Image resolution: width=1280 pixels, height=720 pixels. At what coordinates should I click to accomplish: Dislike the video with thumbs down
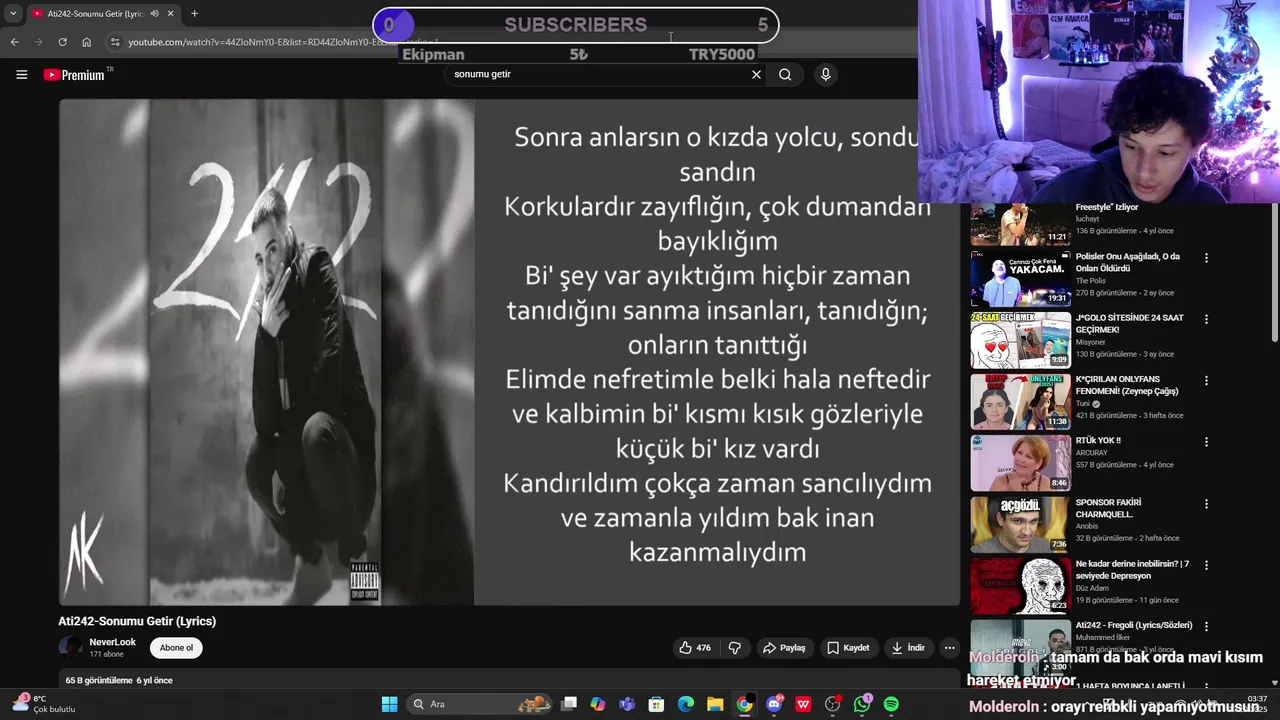734,648
